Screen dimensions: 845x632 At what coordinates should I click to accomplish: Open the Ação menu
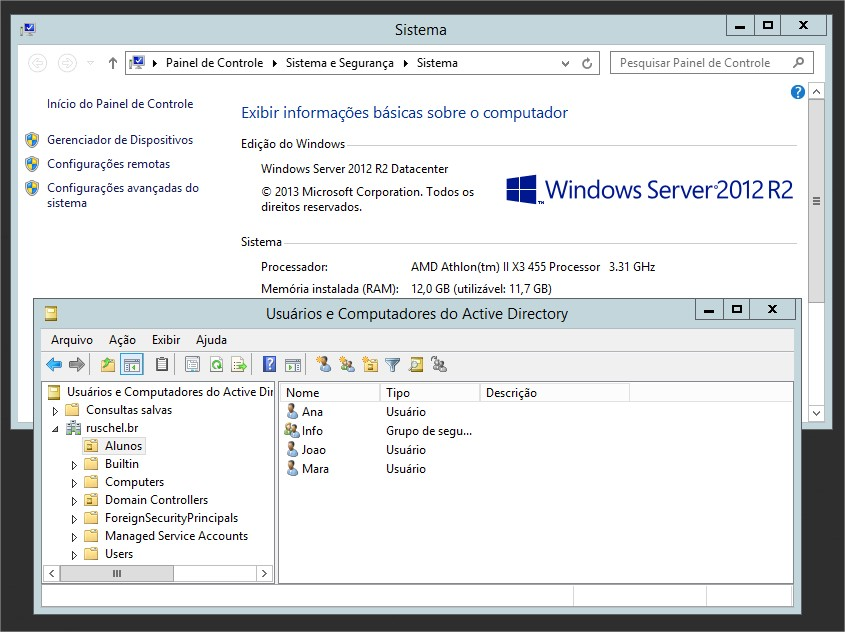tap(122, 340)
